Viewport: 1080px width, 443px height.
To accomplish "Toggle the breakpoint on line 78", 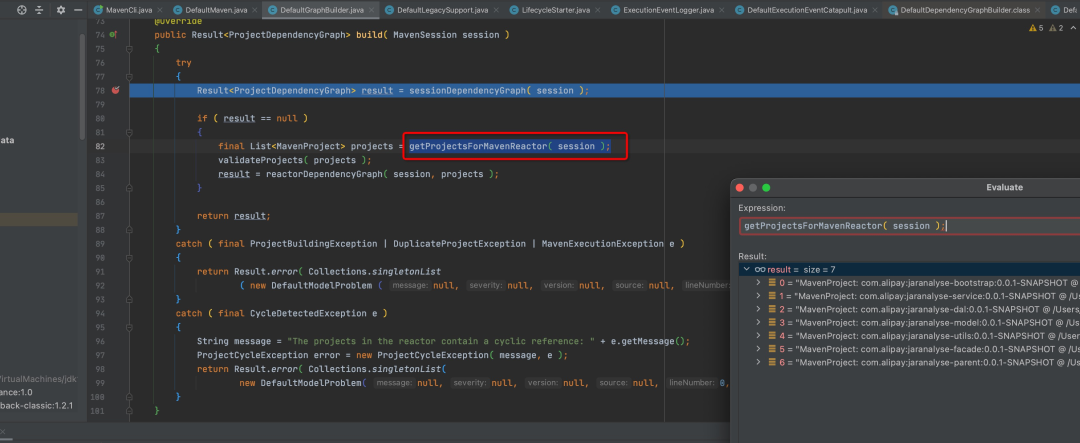I will 116,90.
